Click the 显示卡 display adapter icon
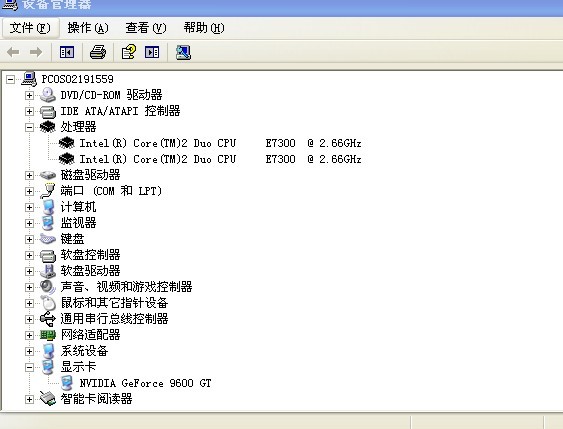This screenshot has width=563, height=429. pos(48,367)
